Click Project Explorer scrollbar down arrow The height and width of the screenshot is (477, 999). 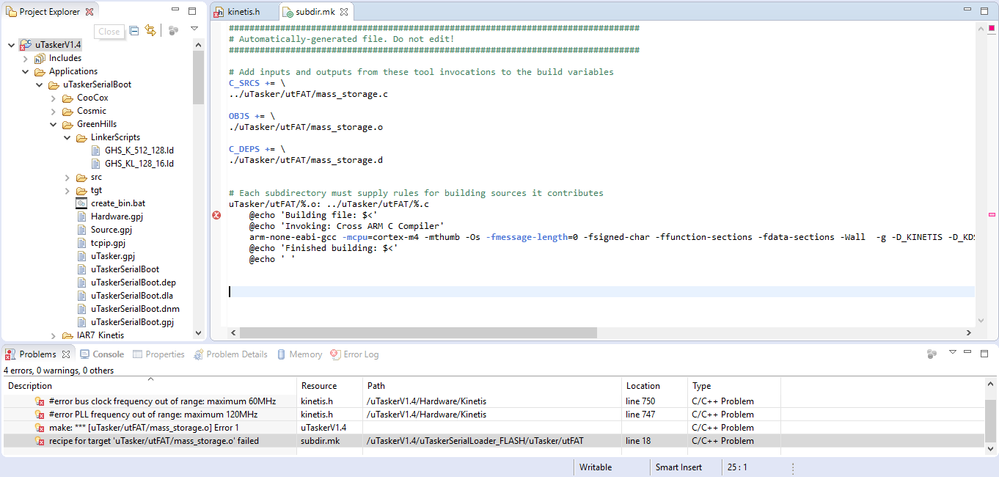coord(198,333)
